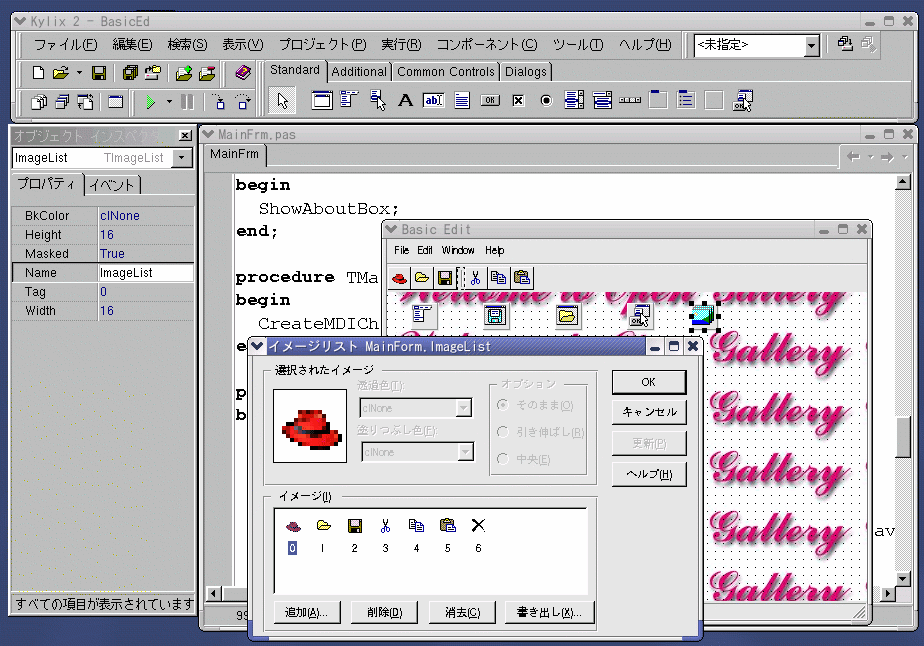Screen dimensions: 924x646
Task: Select image 3 (scissors) in the image list
Action: (385, 534)
